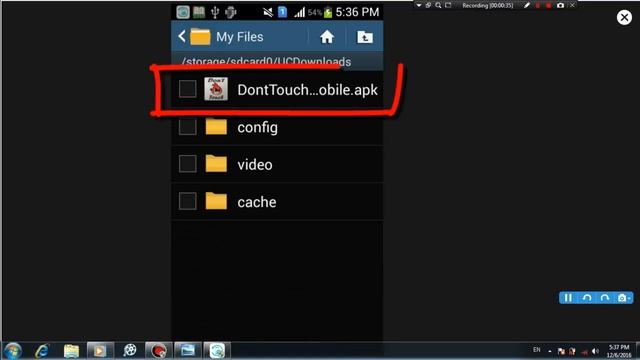Click the undo arrow on blue overlay
The height and width of the screenshot is (360, 640).
(587, 298)
